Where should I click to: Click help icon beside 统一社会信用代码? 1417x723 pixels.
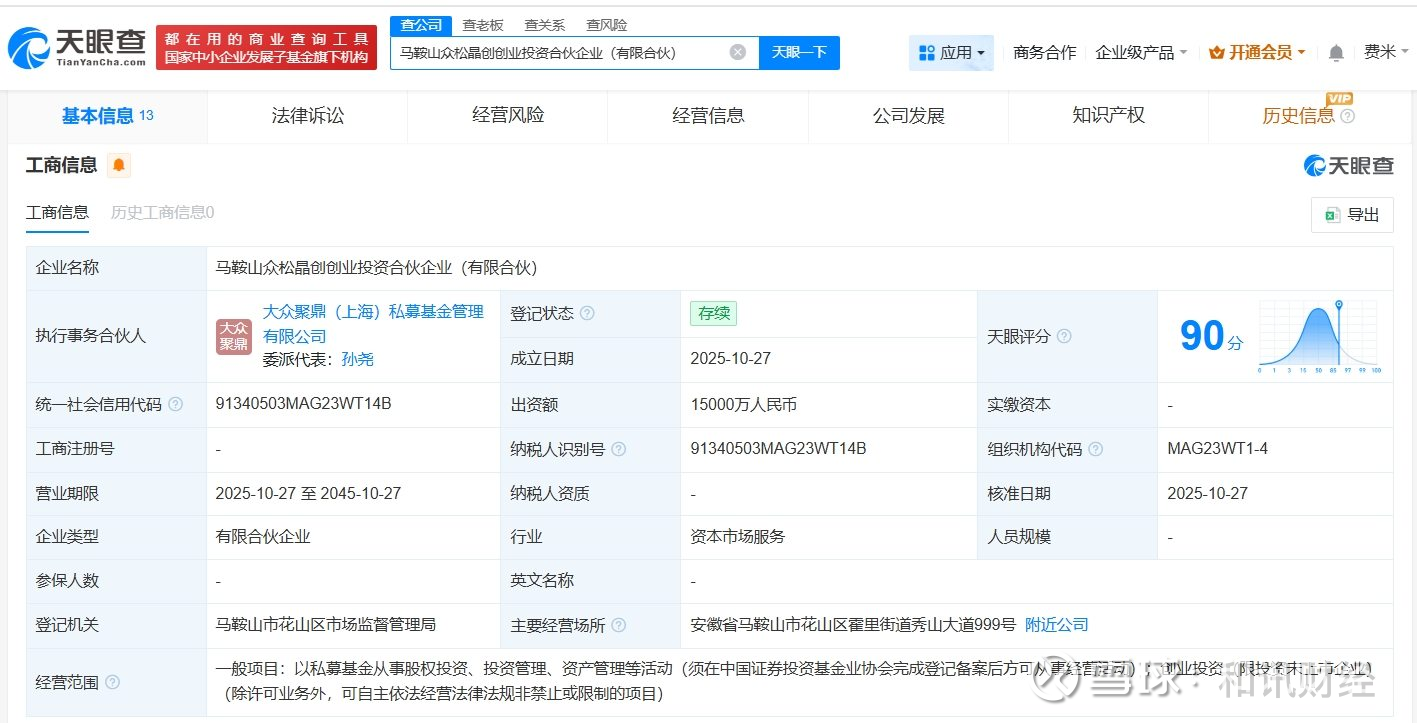[176, 405]
